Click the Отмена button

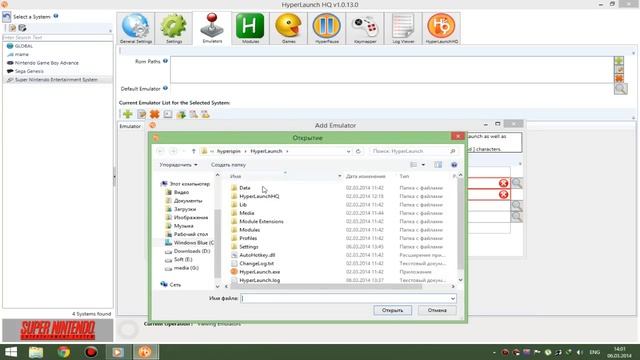pos(437,310)
